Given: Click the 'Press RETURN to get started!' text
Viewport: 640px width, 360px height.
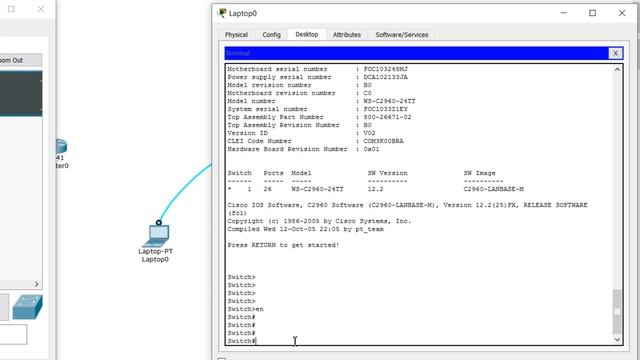Looking at the screenshot, I should (283, 245).
